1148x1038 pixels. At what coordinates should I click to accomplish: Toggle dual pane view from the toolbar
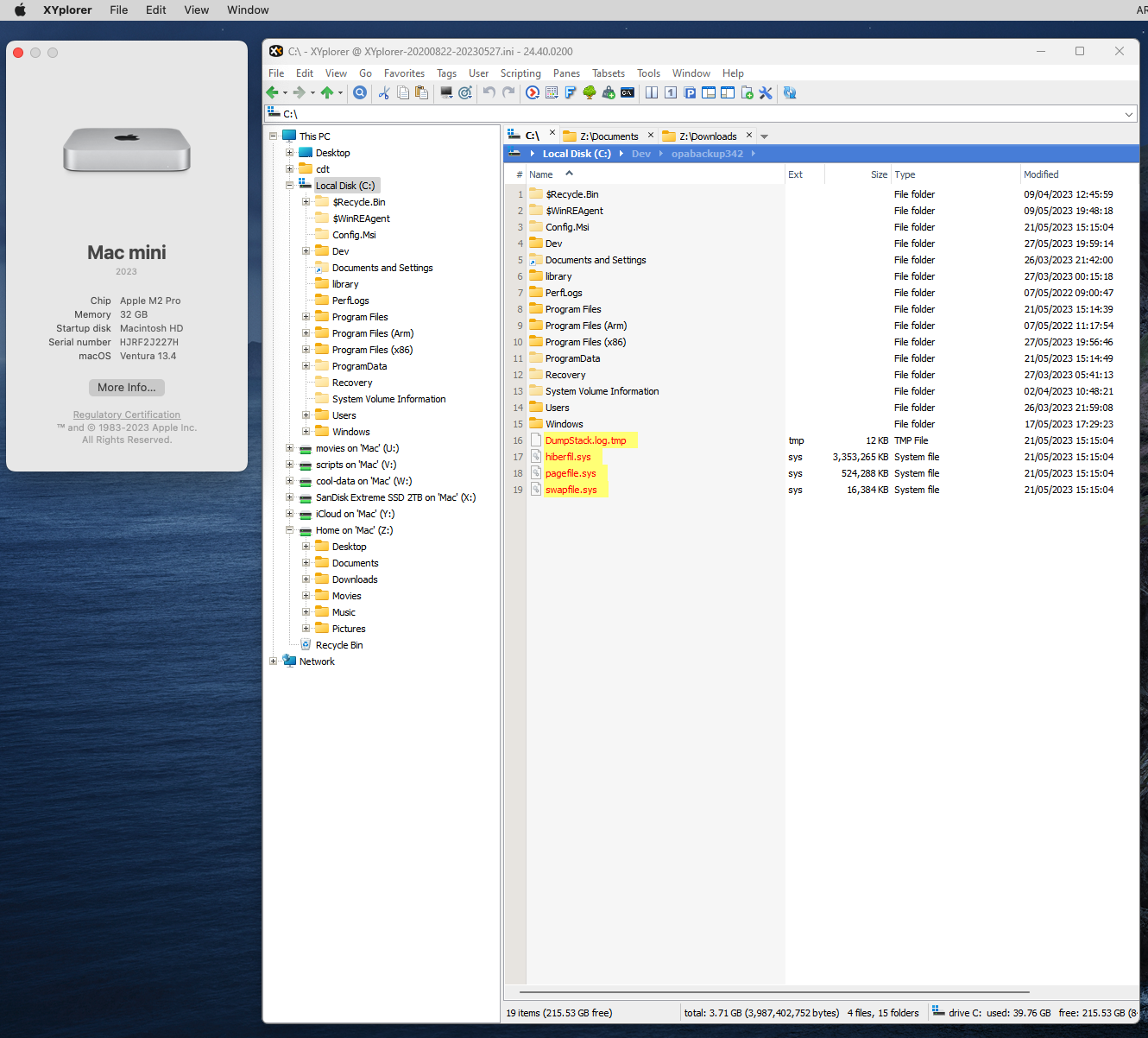click(x=653, y=92)
